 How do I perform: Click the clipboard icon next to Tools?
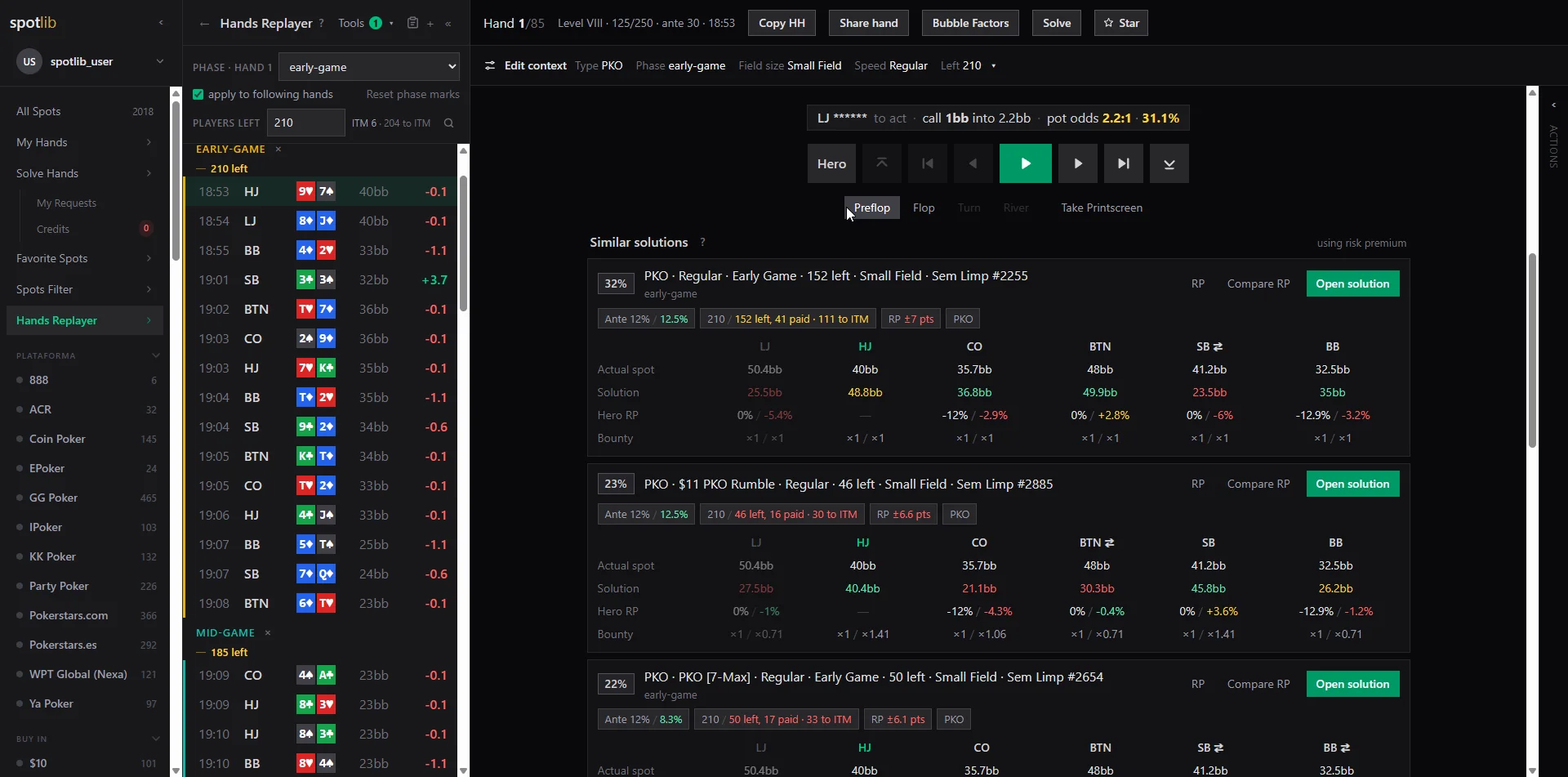(412, 23)
